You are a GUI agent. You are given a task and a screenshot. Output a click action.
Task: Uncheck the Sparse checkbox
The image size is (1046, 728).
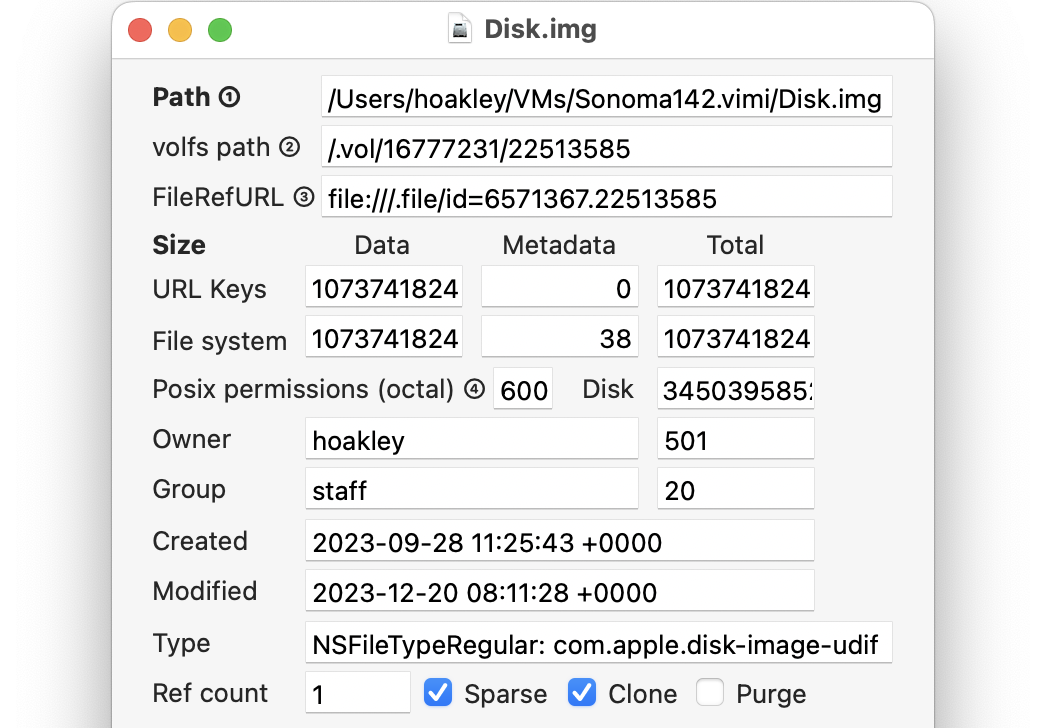[x=438, y=693]
